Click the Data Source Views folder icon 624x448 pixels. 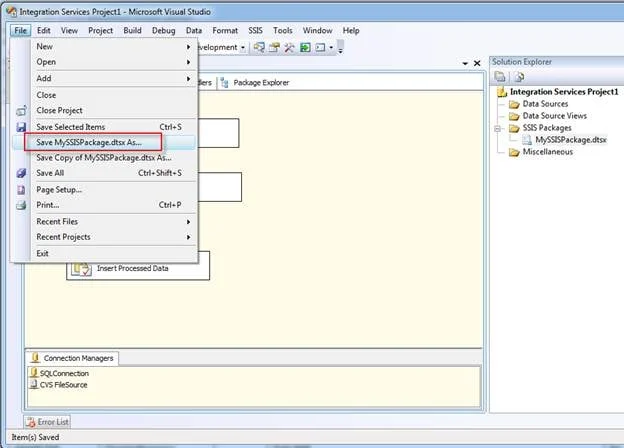pos(514,116)
